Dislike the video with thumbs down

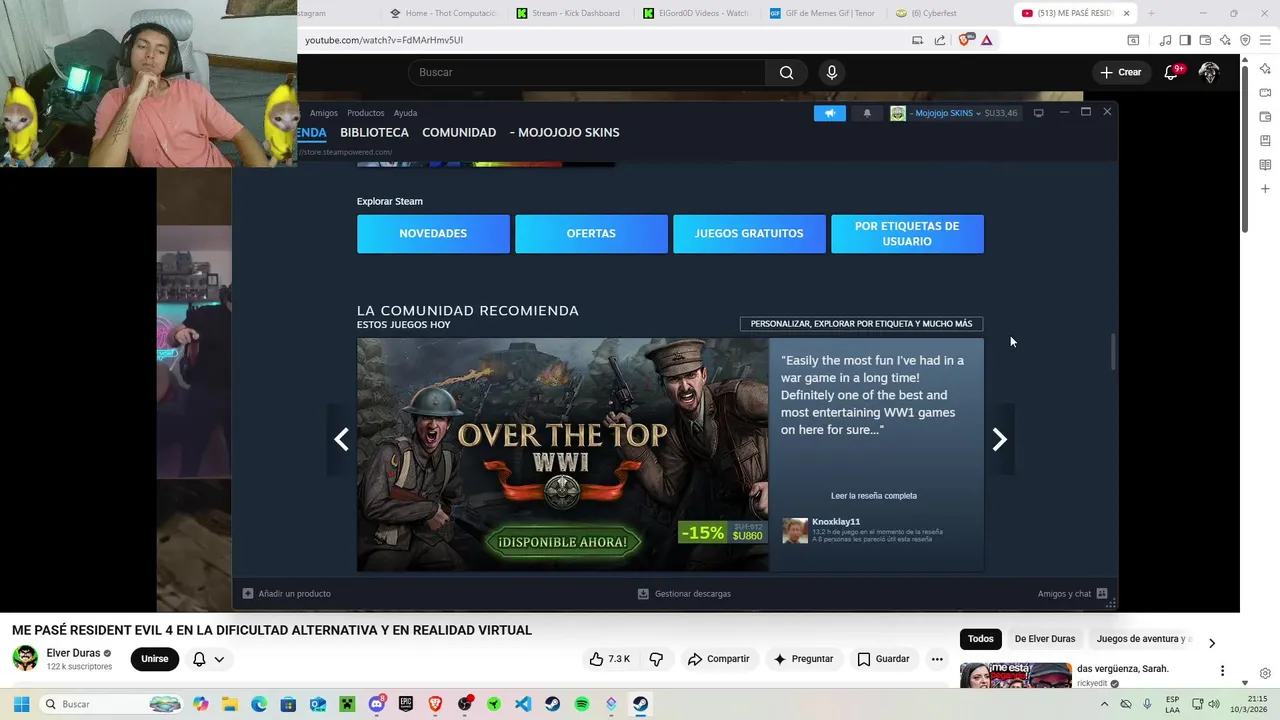click(656, 659)
